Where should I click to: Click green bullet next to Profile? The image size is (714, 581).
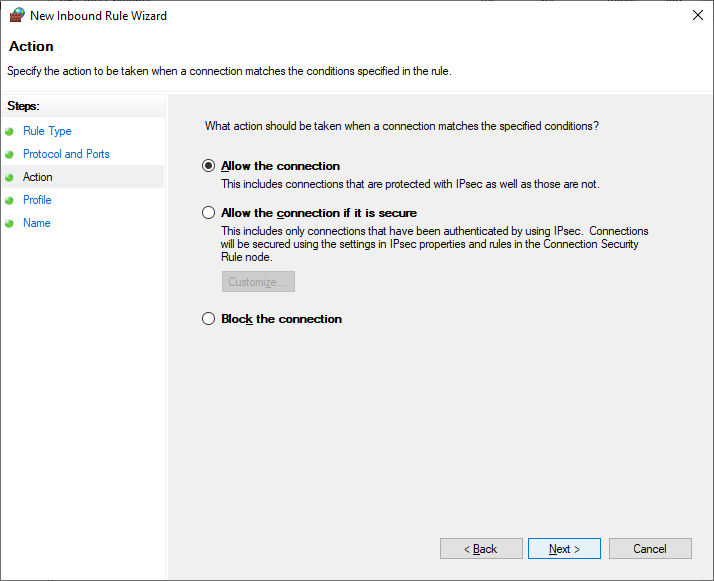(x=9, y=200)
